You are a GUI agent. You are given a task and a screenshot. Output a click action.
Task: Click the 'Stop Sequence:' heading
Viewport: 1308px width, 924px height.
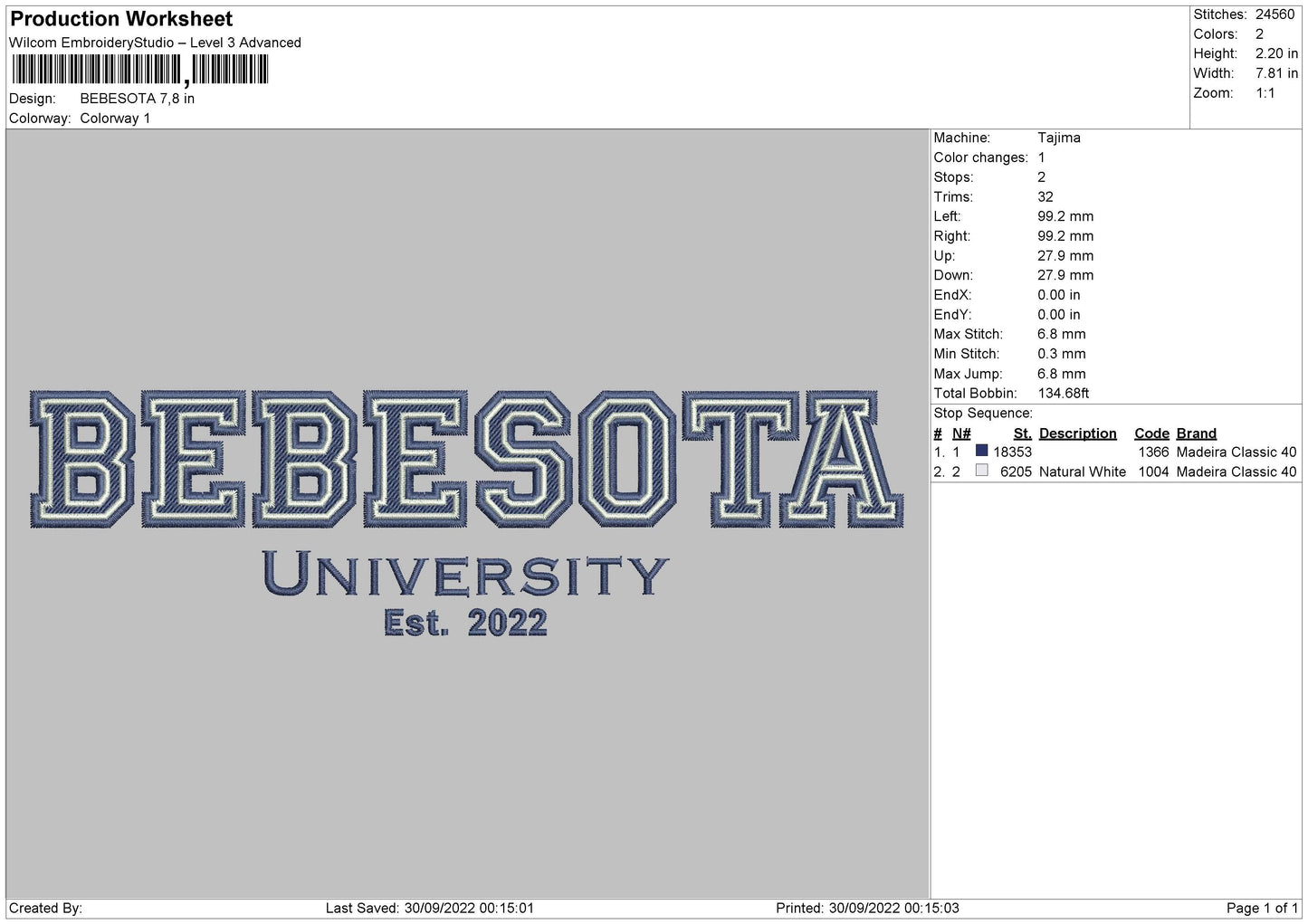click(x=983, y=414)
